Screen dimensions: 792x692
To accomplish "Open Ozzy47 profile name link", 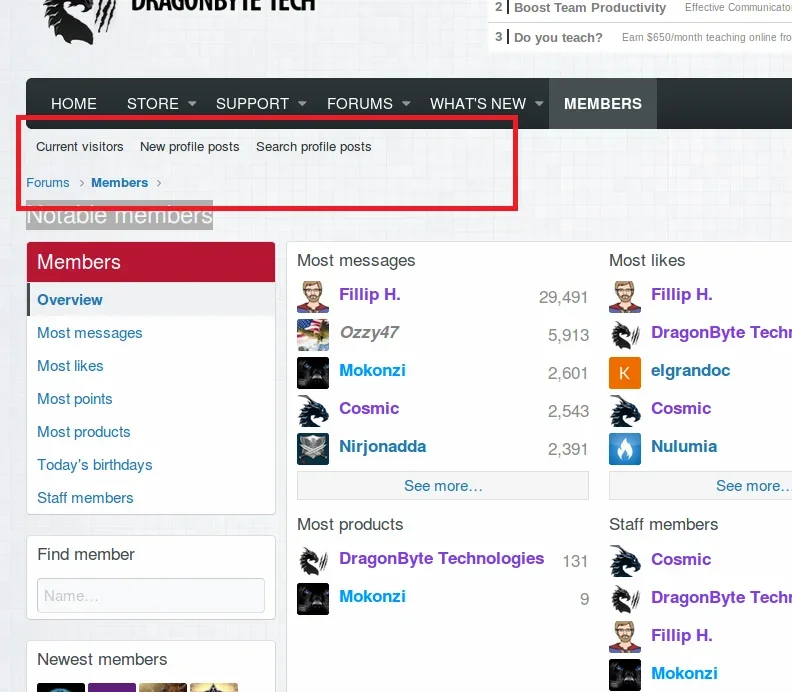I will pos(369,332).
